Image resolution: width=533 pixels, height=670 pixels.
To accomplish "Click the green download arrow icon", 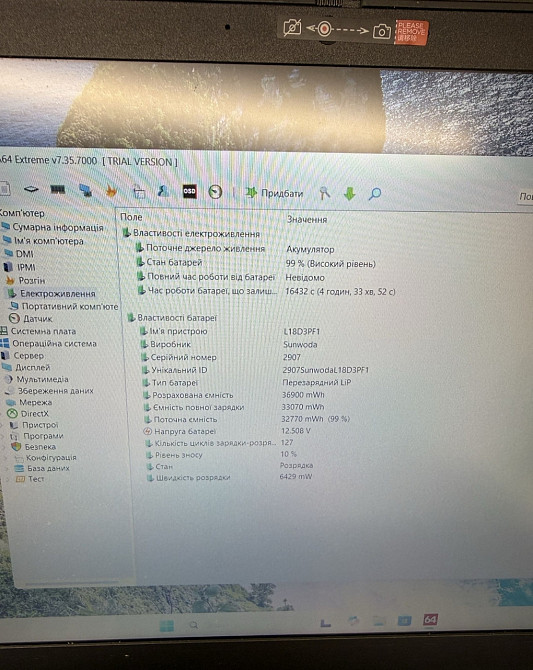I will (350, 194).
